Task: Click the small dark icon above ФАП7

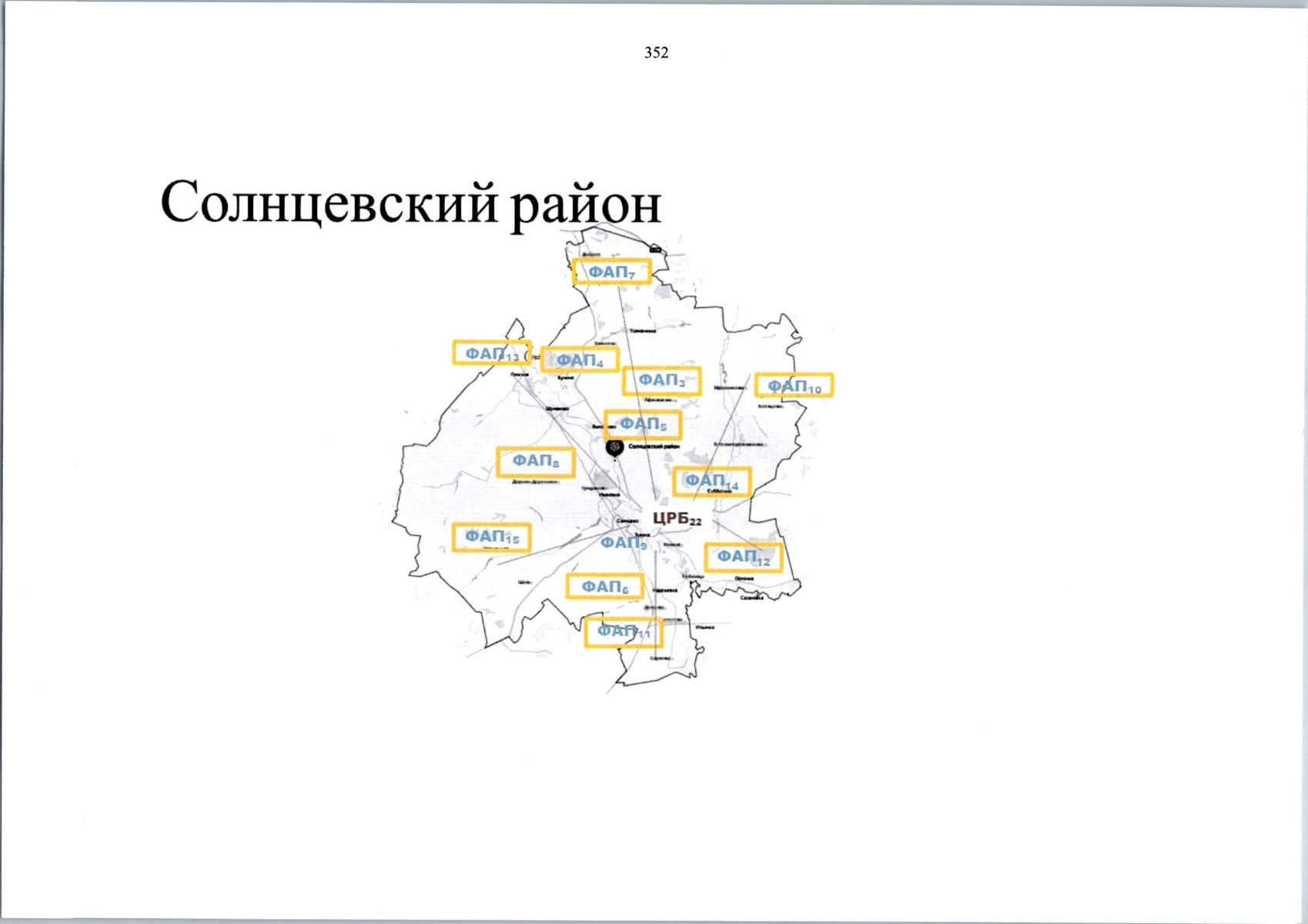Action: (655, 249)
